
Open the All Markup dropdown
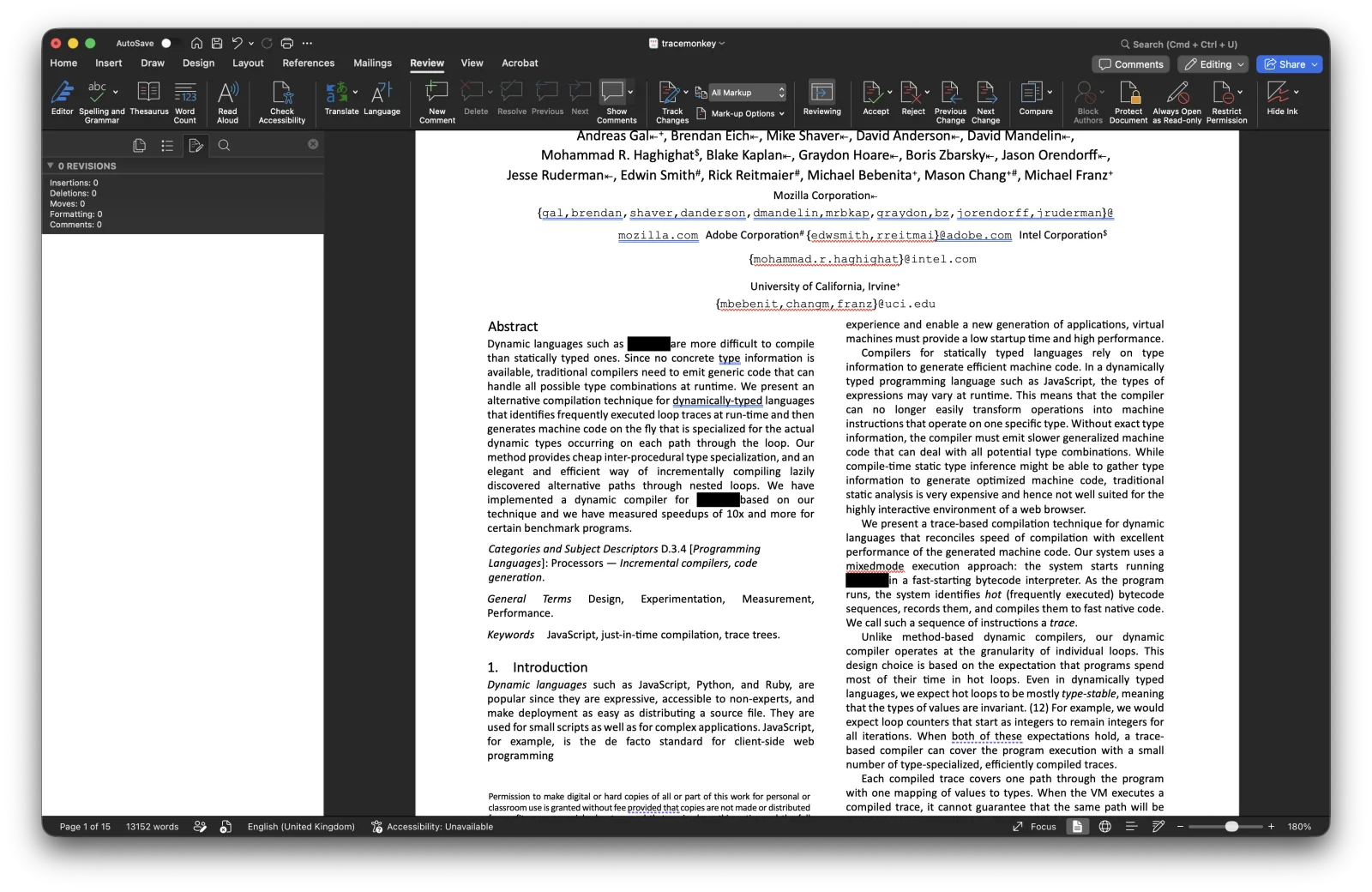(747, 92)
